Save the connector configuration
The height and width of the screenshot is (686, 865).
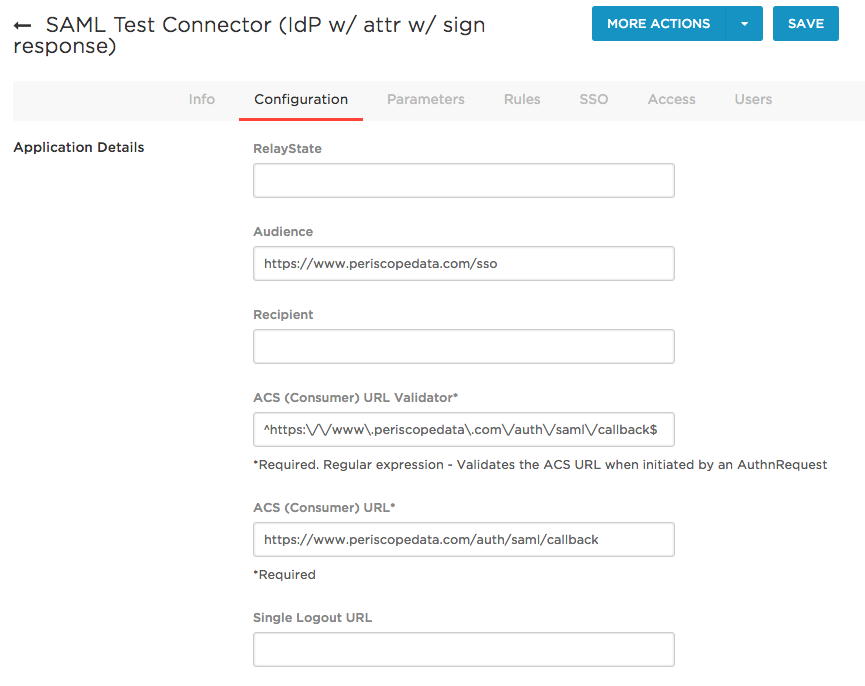[805, 24]
